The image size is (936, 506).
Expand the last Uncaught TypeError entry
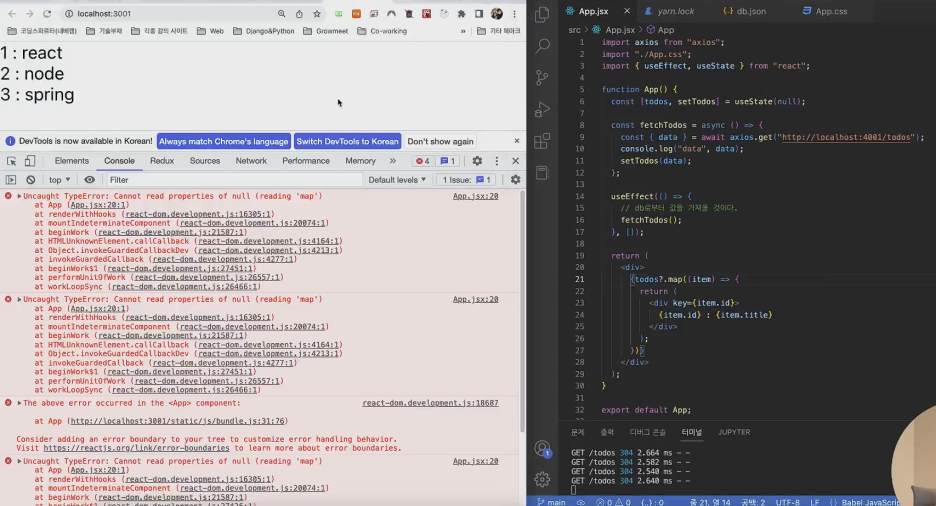[20, 461]
